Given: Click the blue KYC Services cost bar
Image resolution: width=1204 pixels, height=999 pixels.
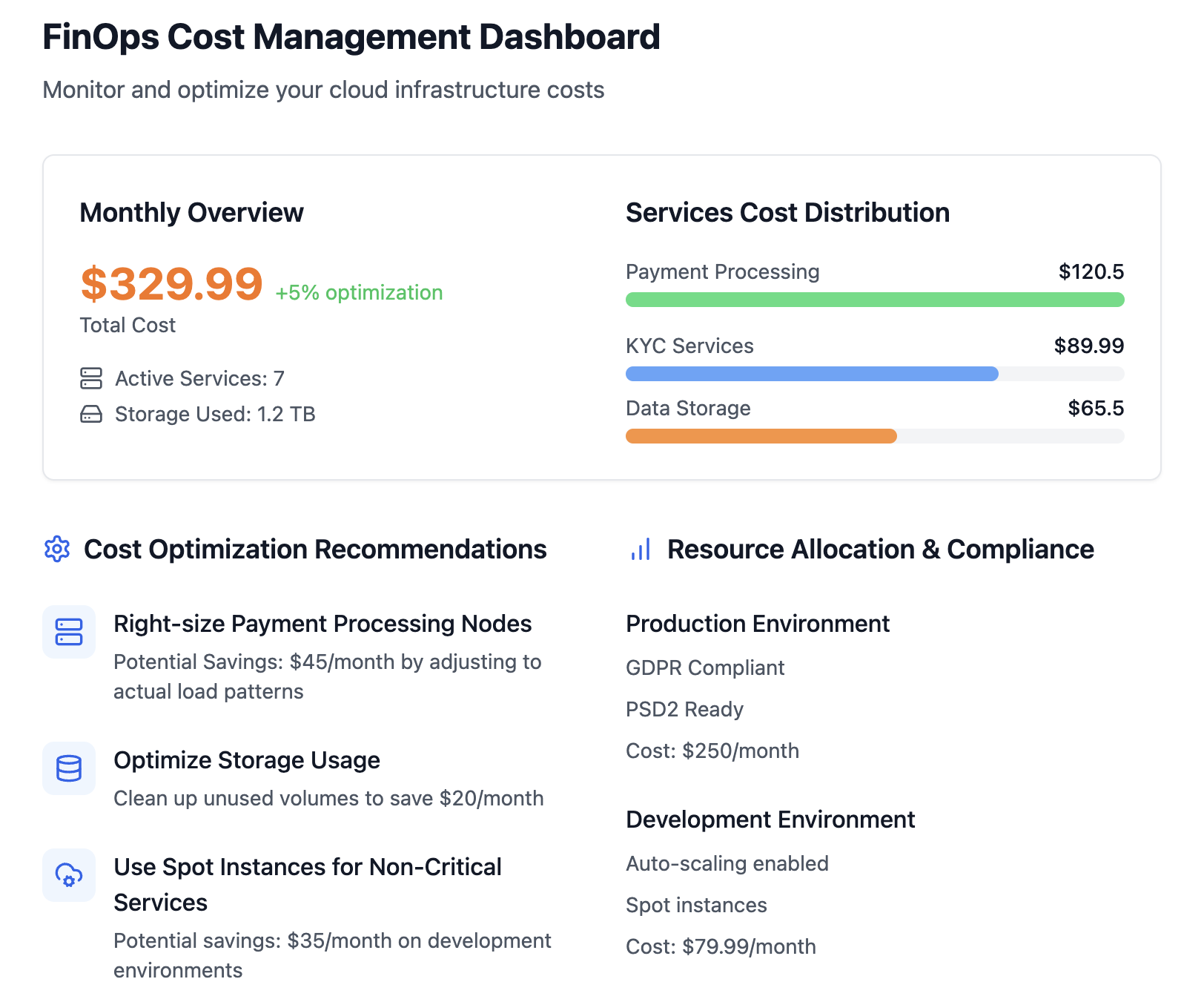Looking at the screenshot, I should [812, 374].
